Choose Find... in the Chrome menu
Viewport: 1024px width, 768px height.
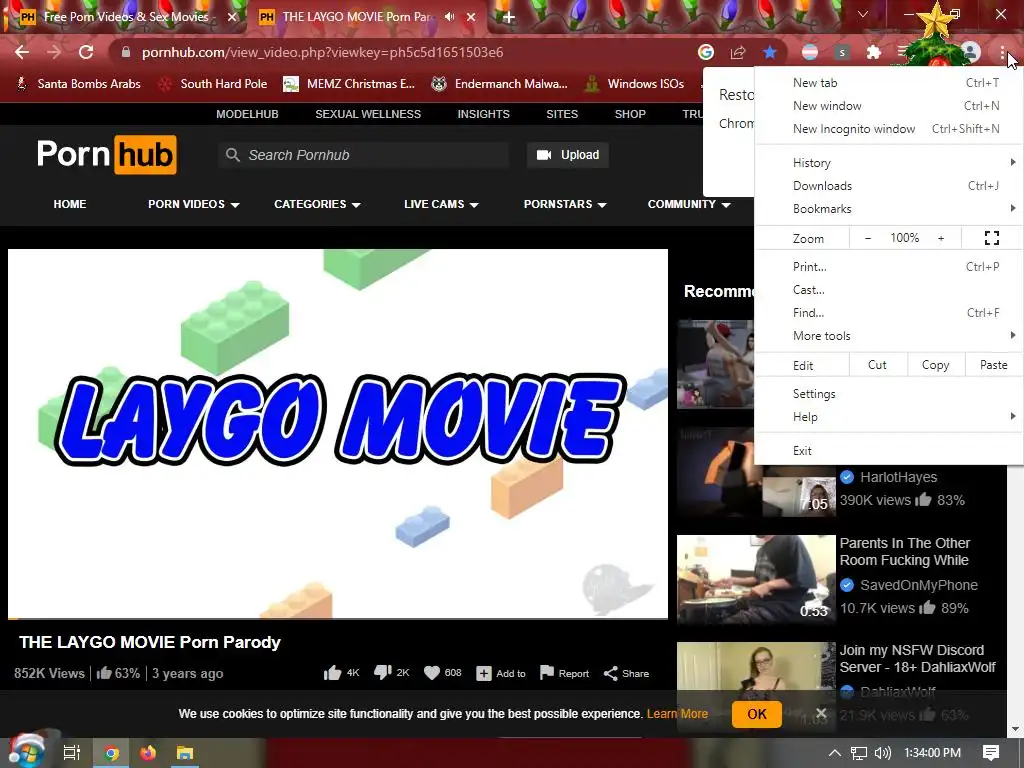pos(889,313)
